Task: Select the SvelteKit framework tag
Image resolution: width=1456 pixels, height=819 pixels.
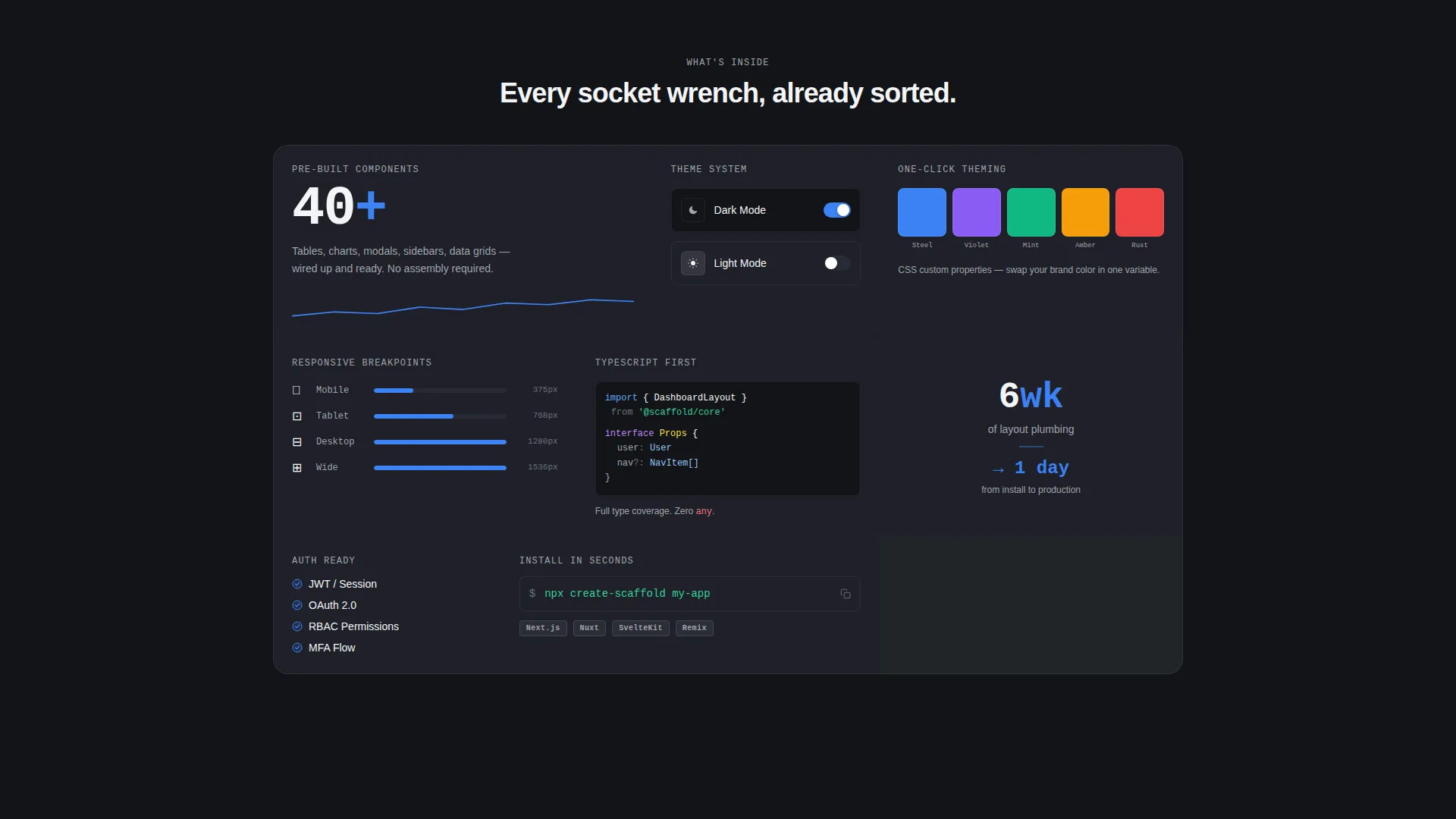Action: coord(641,628)
